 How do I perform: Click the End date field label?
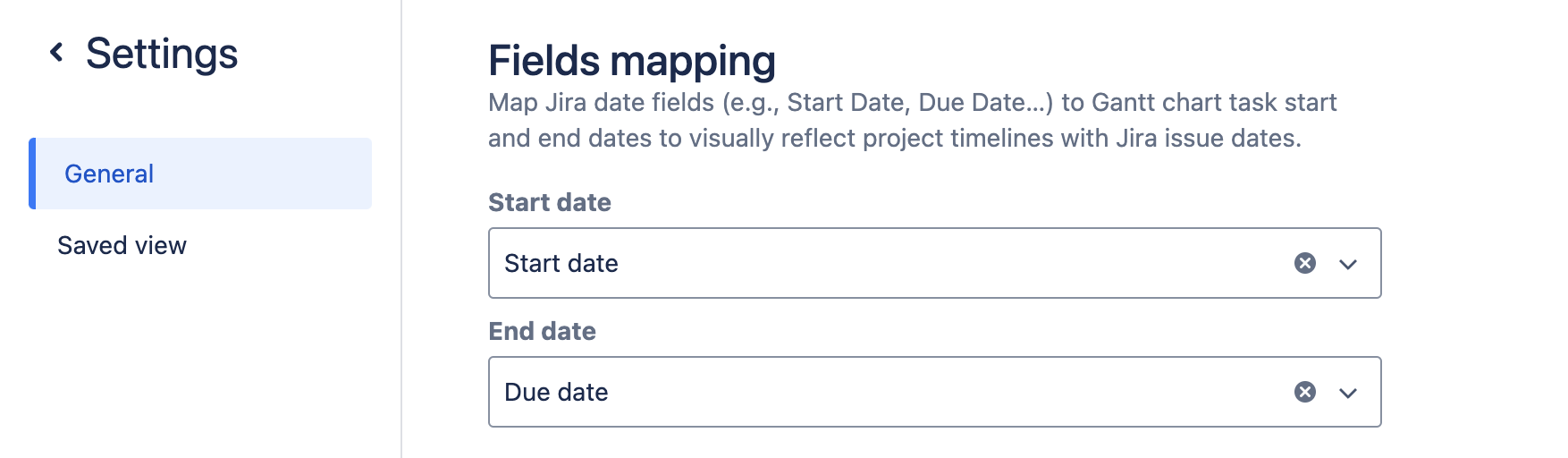click(x=542, y=331)
